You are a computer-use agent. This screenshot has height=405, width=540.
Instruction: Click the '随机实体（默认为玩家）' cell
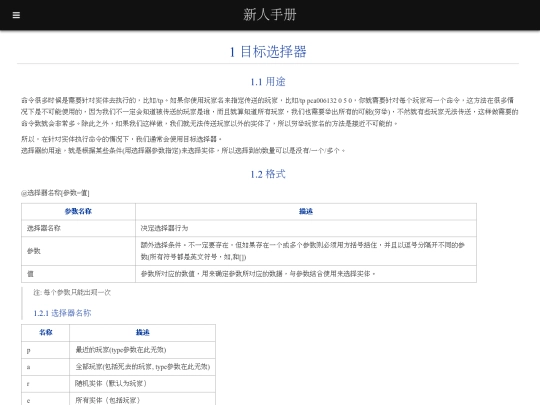click(143, 384)
